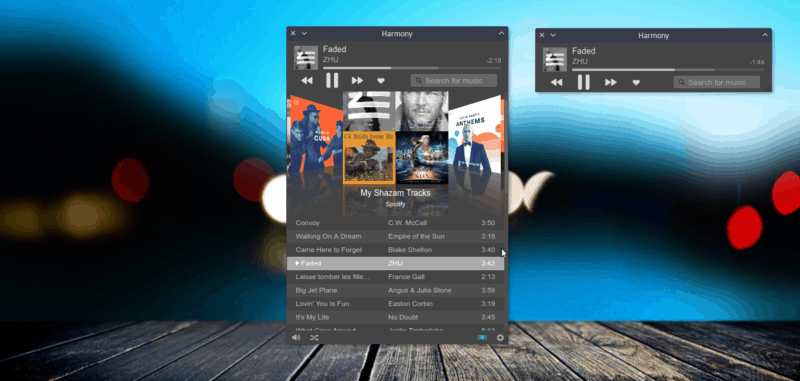Select the orange Cuba playlist cover
Screen dimensions: 800x381
(x=316, y=135)
